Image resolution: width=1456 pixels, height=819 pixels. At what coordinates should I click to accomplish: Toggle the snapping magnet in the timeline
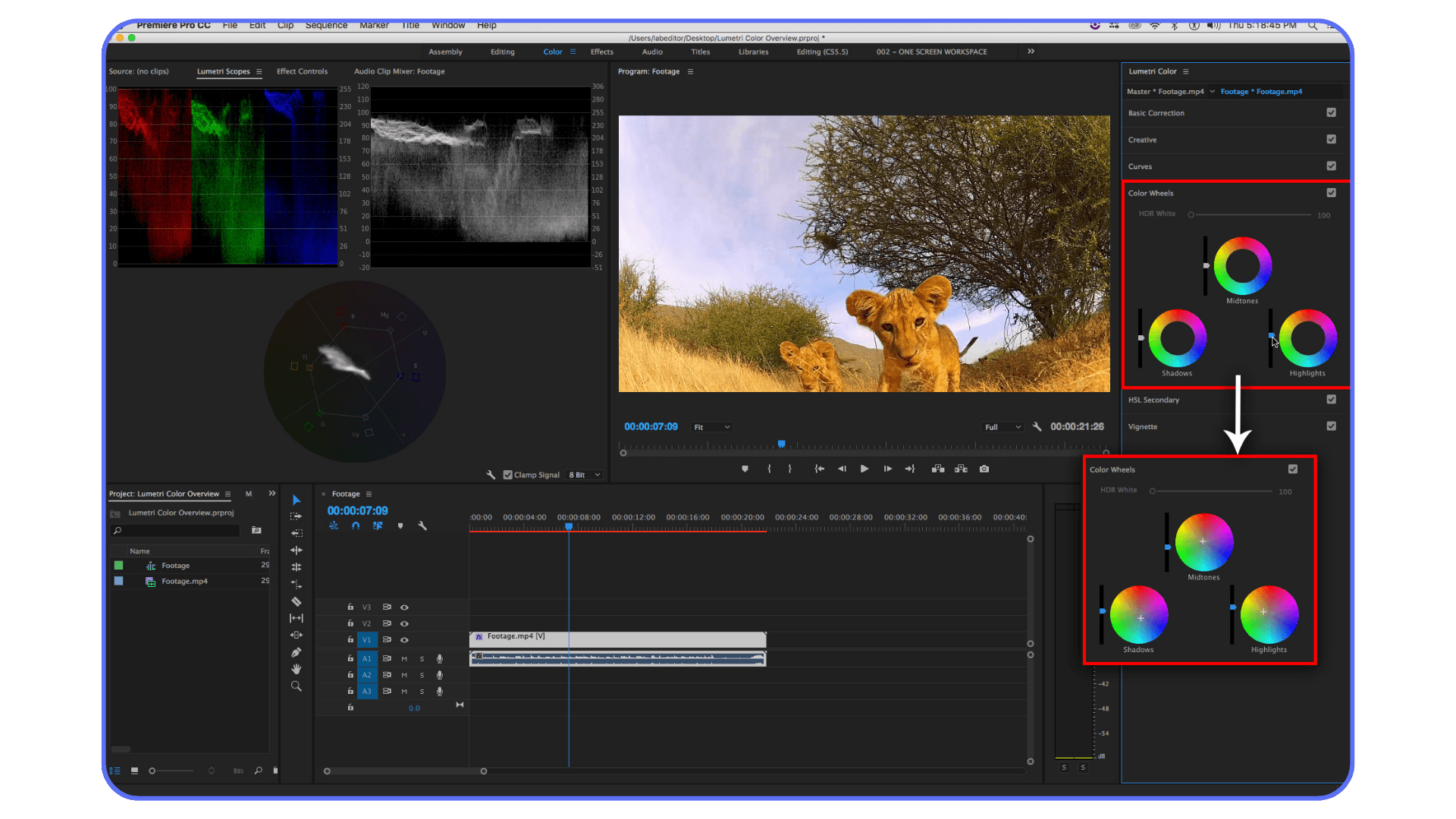pos(356,526)
